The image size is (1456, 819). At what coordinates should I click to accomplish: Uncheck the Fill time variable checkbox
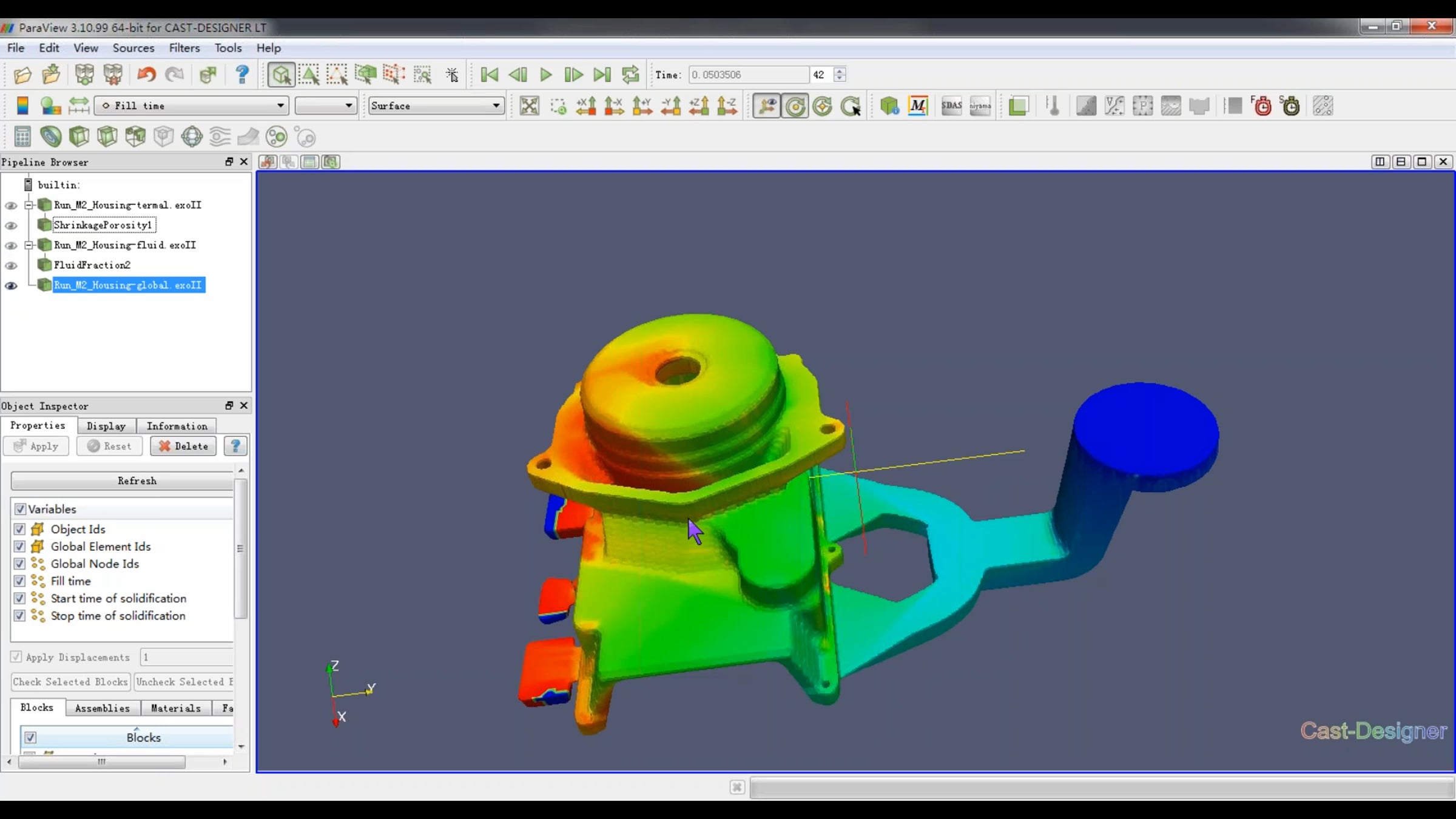pos(19,581)
